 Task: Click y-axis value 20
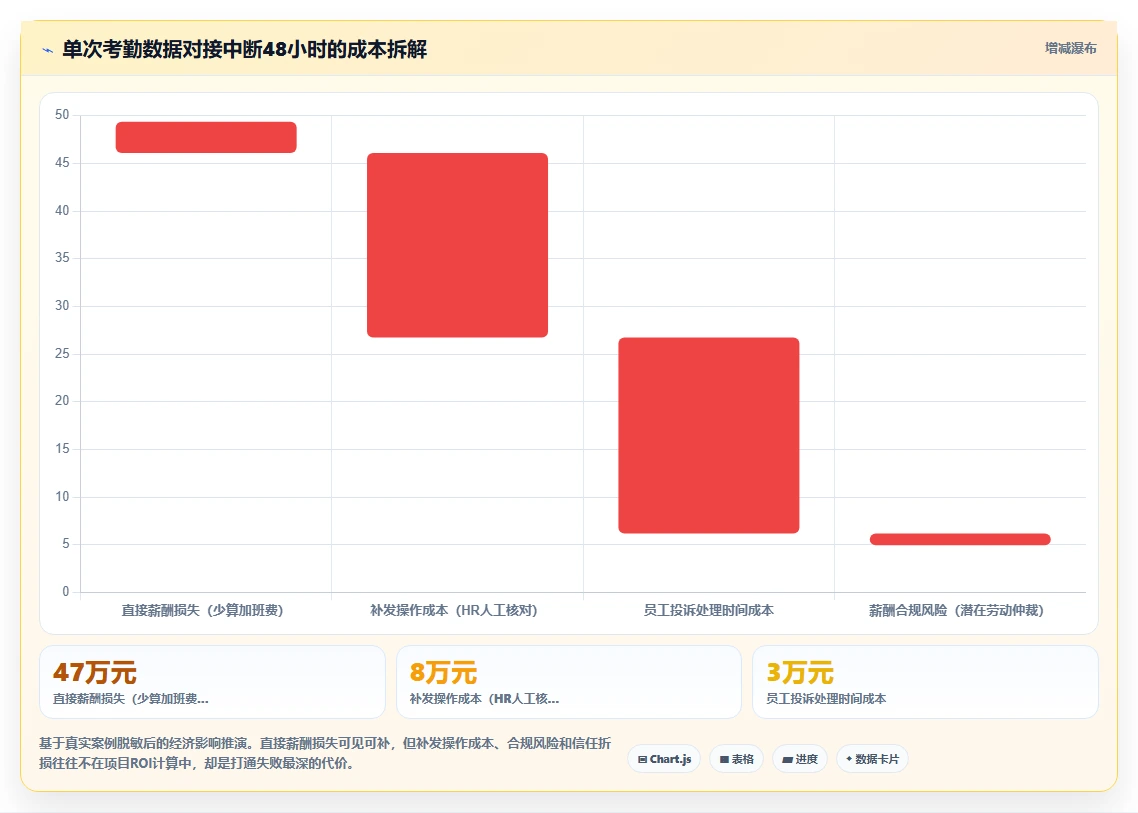(x=62, y=401)
